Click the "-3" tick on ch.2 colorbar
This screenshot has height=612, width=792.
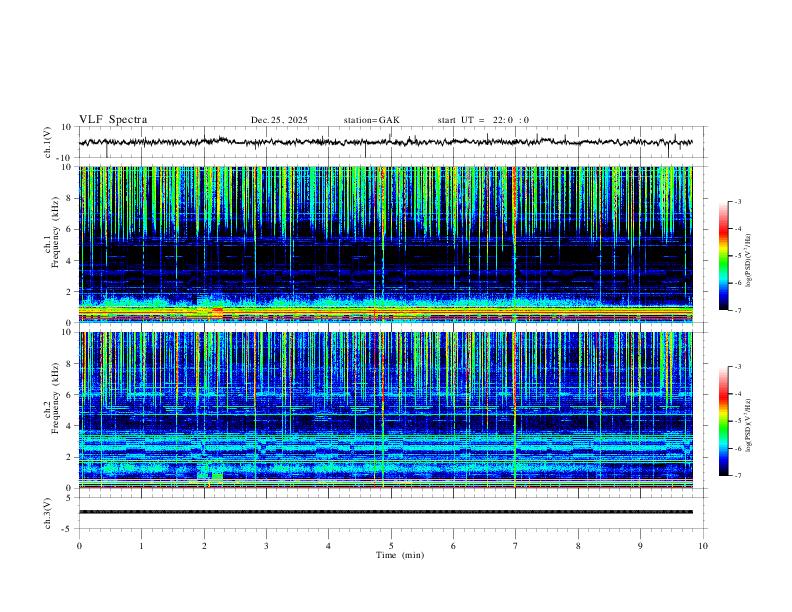pyautogui.click(x=738, y=367)
